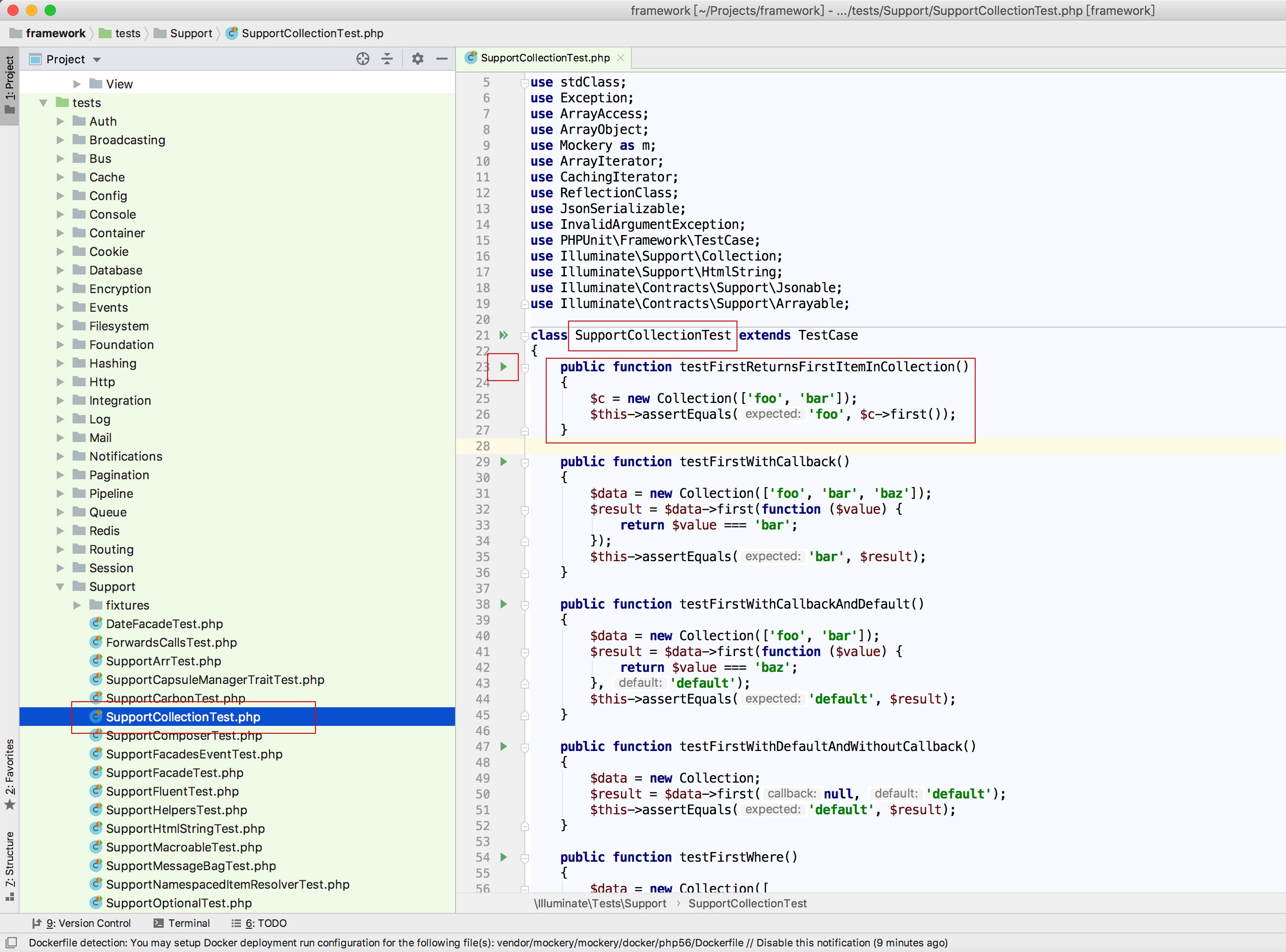Click the Dockerfile detection notification message
The width and height of the screenshot is (1286, 952).
(488, 943)
